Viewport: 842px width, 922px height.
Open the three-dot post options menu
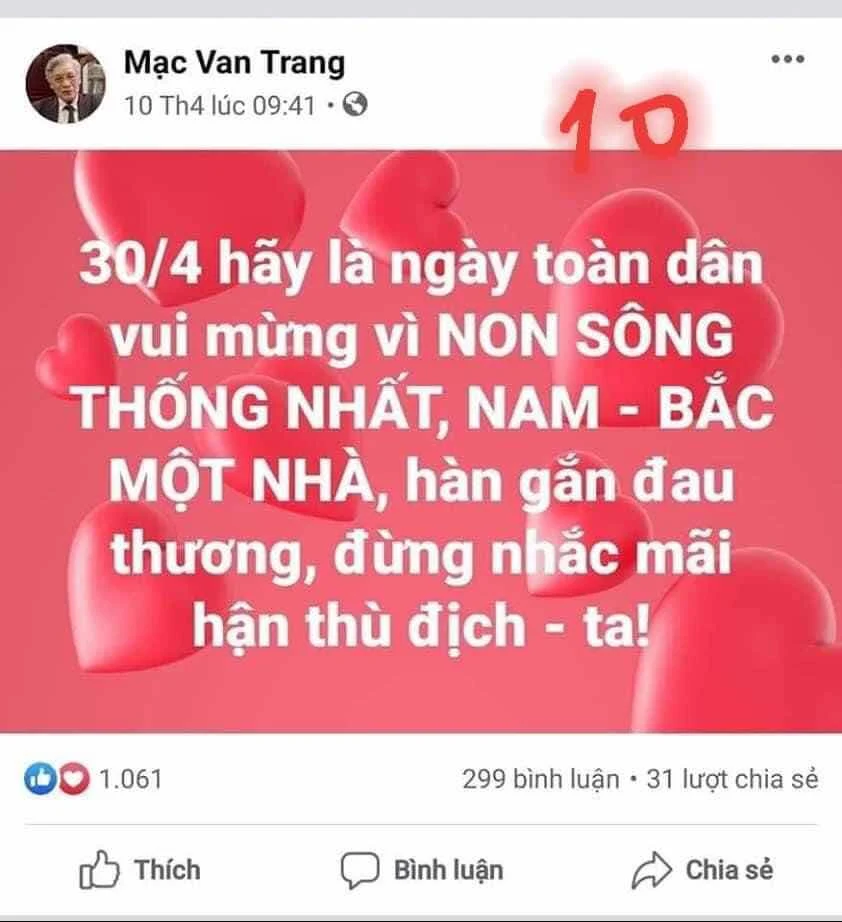point(787,59)
